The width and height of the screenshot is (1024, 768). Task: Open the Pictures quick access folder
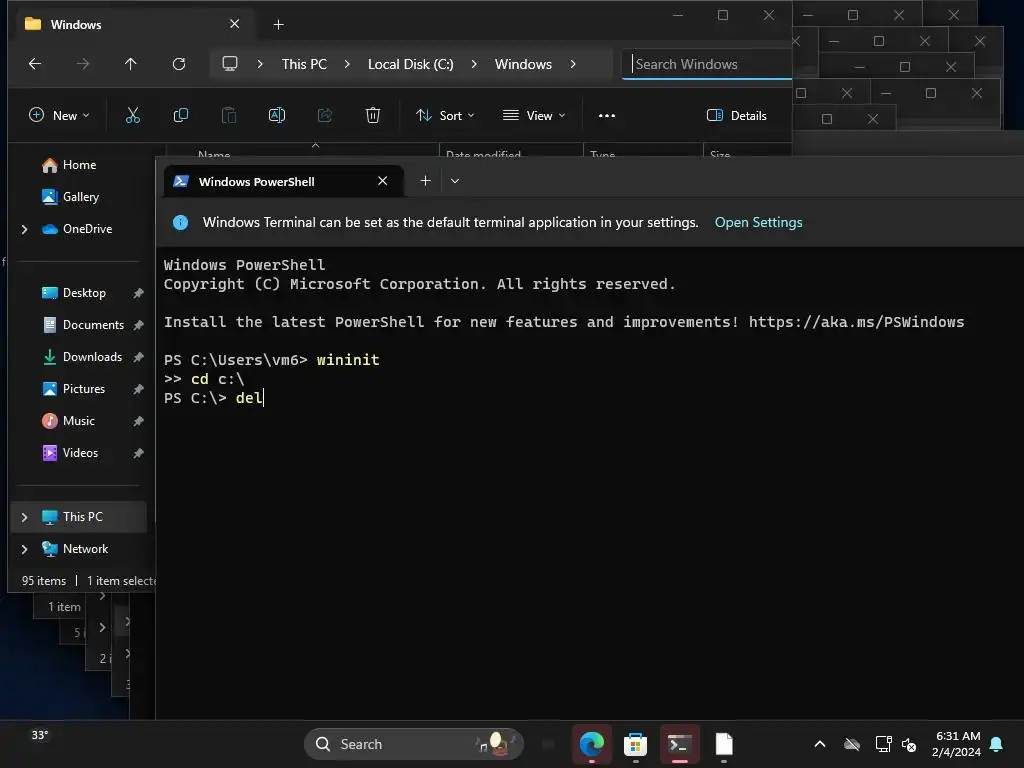tap(73, 389)
